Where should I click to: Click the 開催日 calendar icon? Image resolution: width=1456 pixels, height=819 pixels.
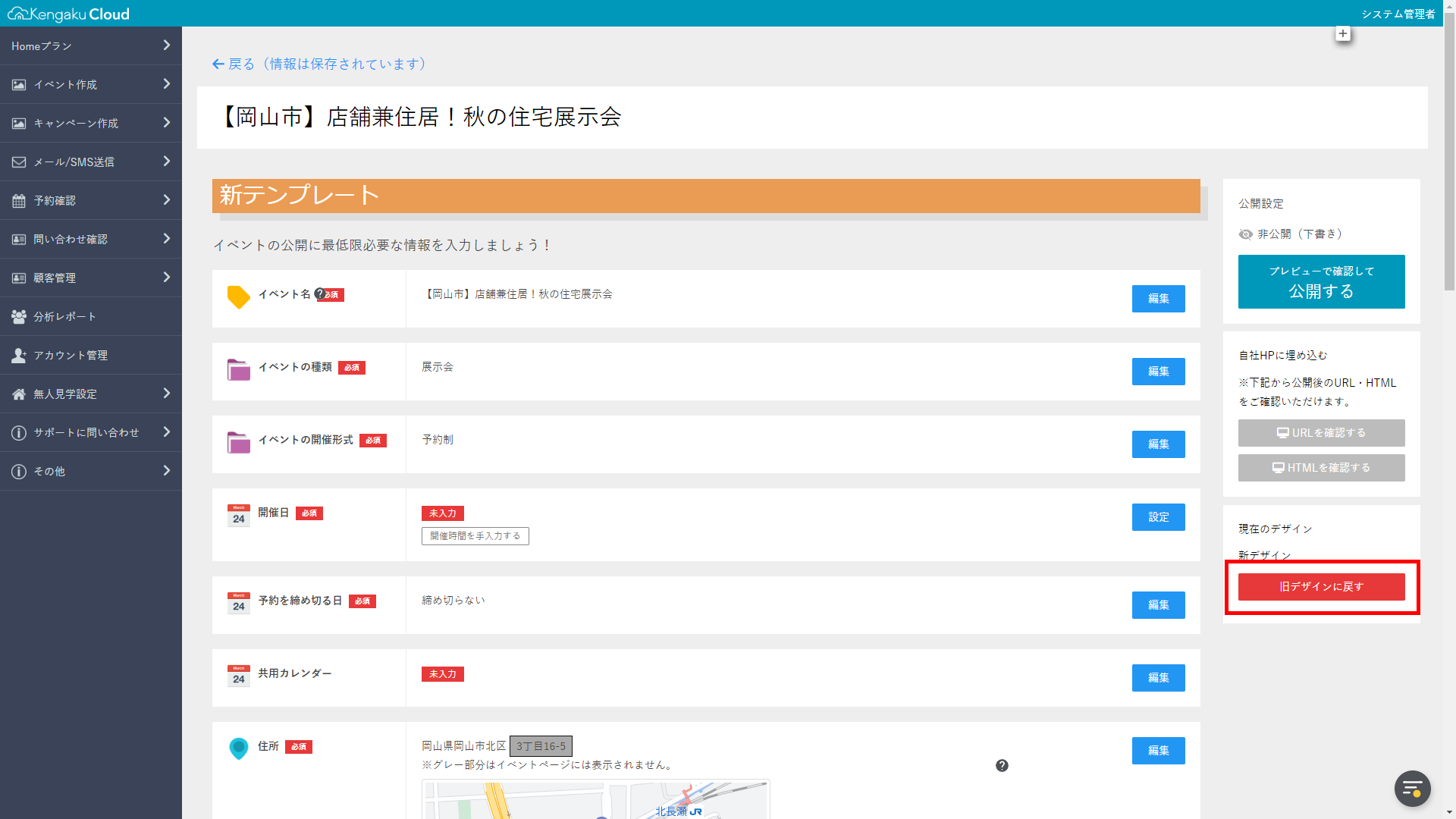239,516
